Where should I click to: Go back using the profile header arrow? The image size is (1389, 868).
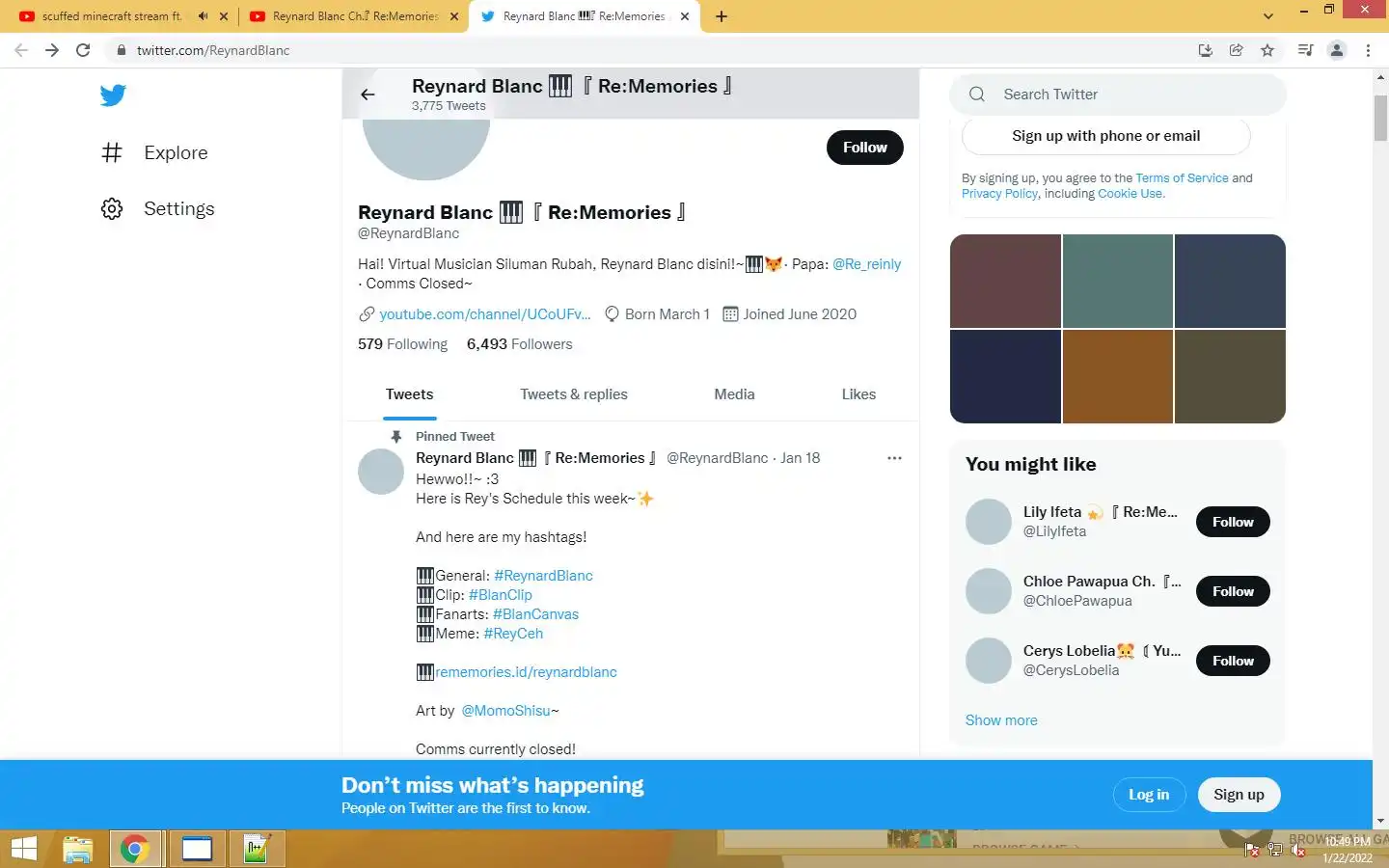[x=368, y=95]
